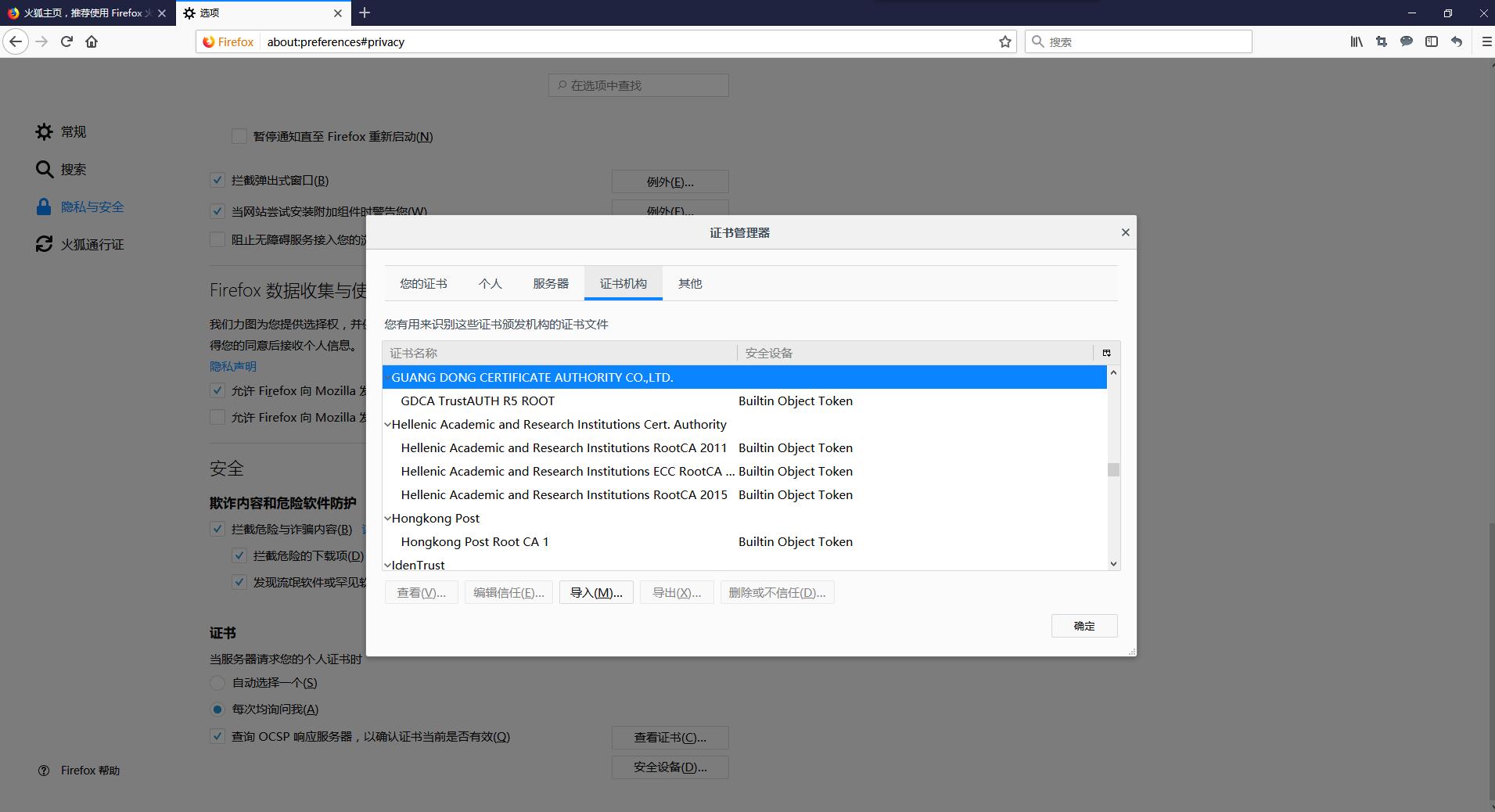
Task: Select GUANG DONG CERTIFICATE AUTHORITY row
Action: click(x=745, y=377)
